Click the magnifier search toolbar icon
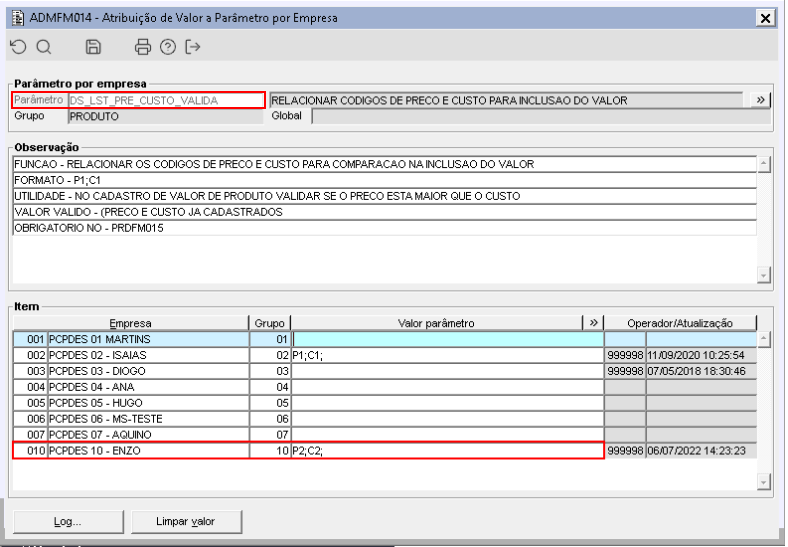788x547 pixels. 44,47
